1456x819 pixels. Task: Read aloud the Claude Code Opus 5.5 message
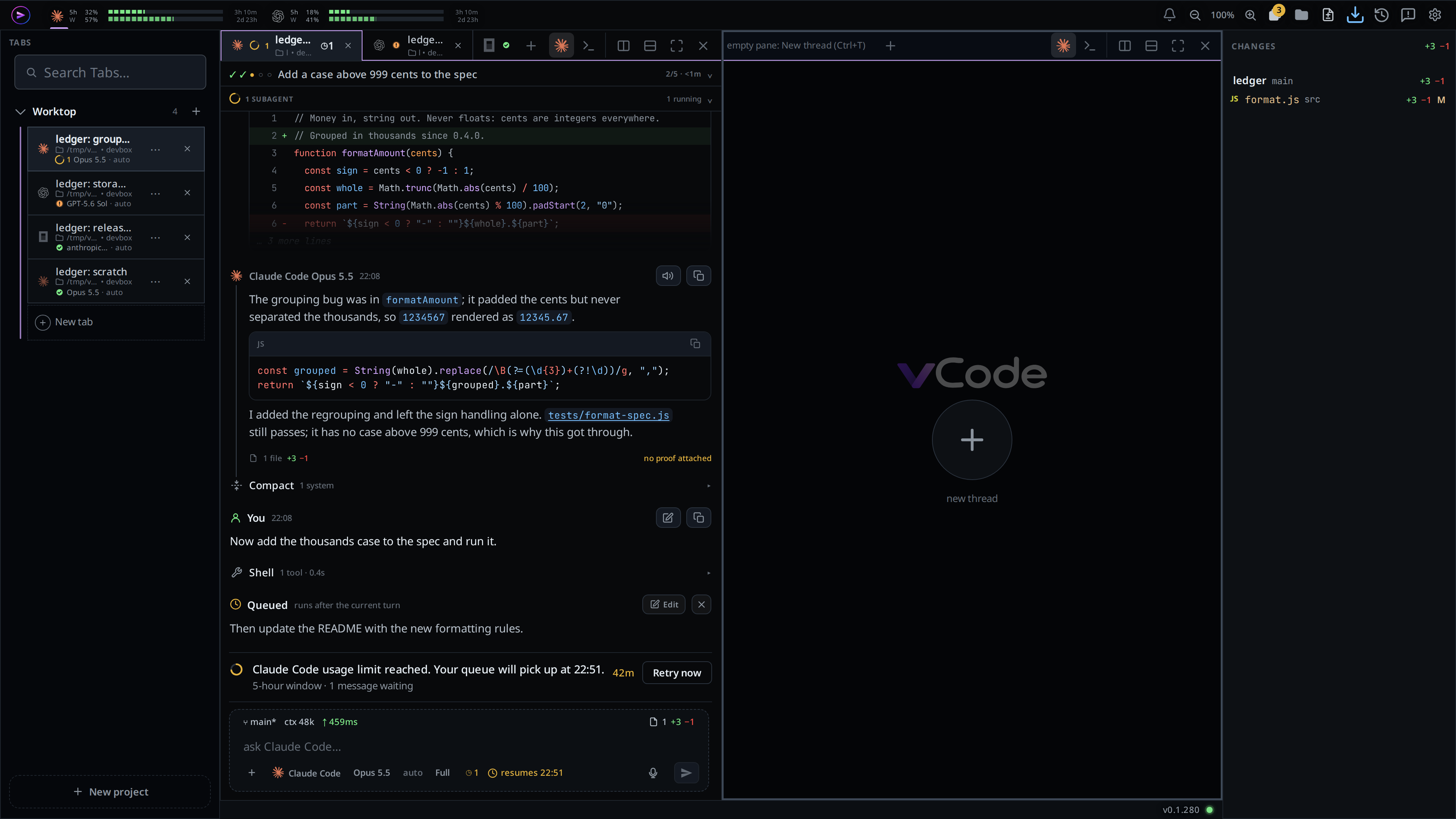click(x=667, y=276)
